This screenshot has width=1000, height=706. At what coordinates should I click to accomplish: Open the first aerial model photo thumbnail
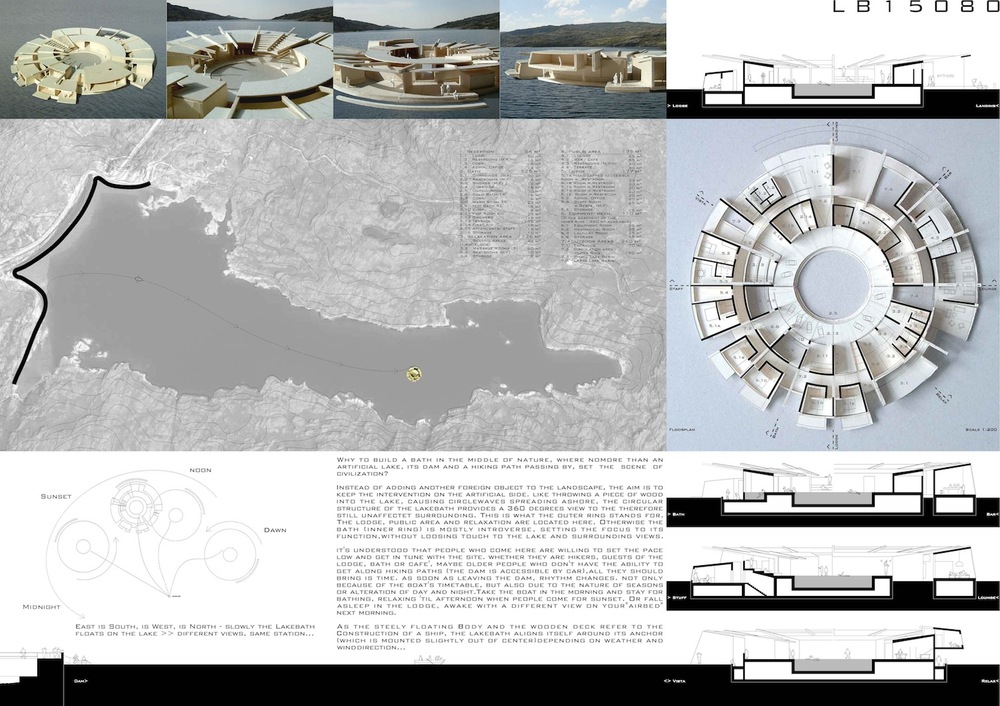(82, 59)
